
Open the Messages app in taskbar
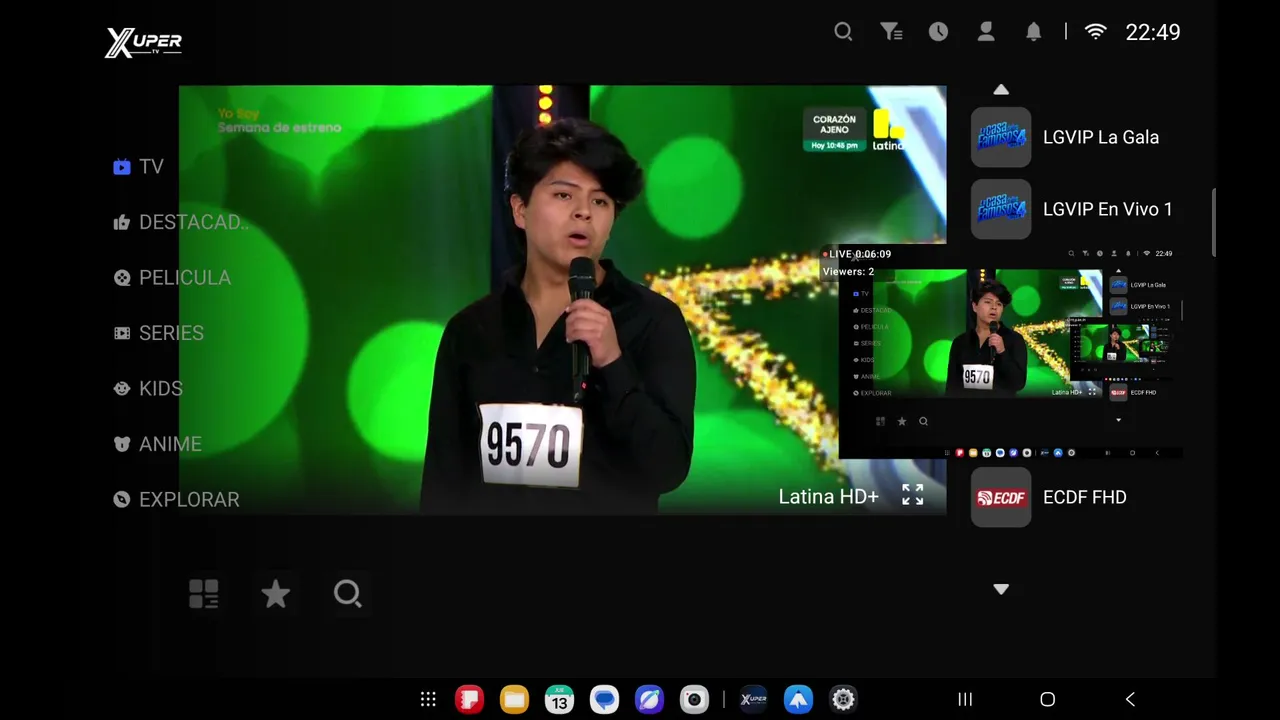(x=604, y=700)
